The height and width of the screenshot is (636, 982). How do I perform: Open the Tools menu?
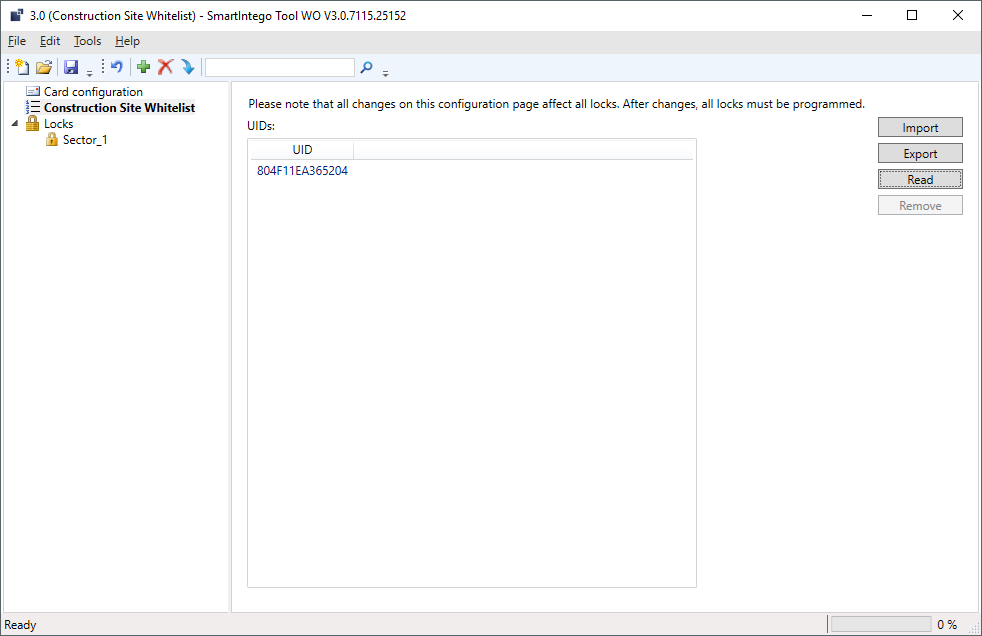click(x=88, y=41)
